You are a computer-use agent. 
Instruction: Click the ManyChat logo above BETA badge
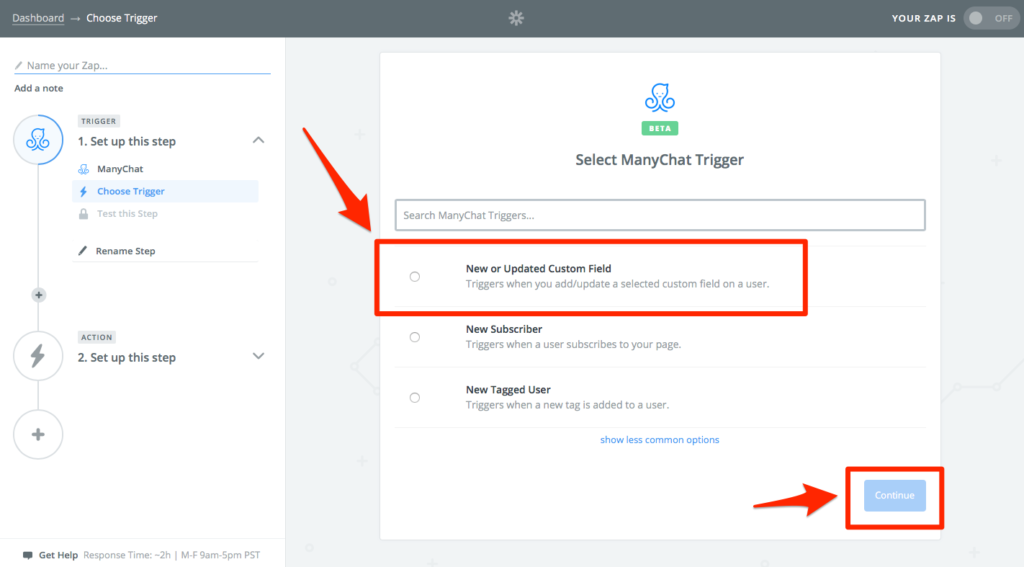click(660, 100)
